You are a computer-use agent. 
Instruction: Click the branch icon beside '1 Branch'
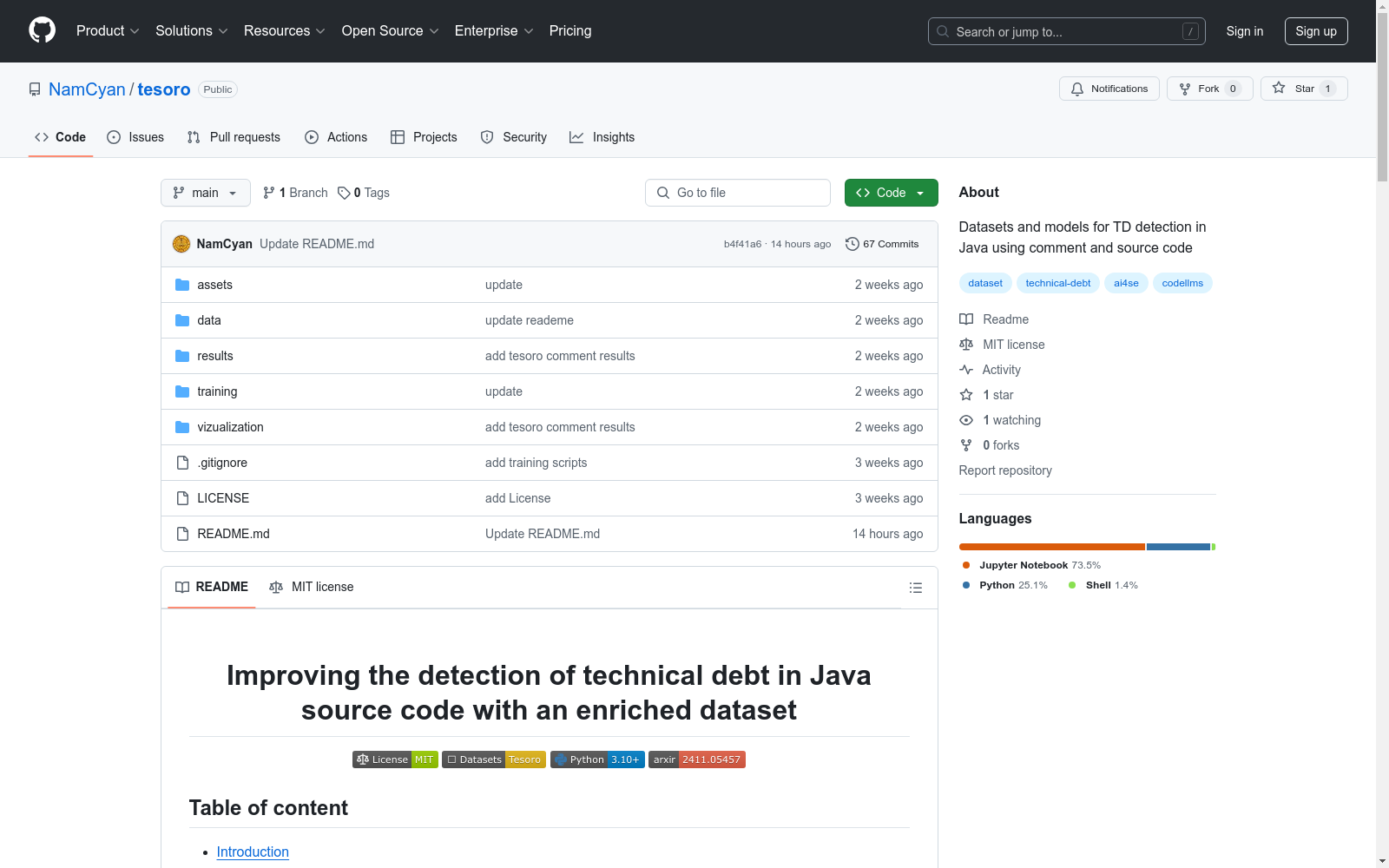click(x=269, y=193)
